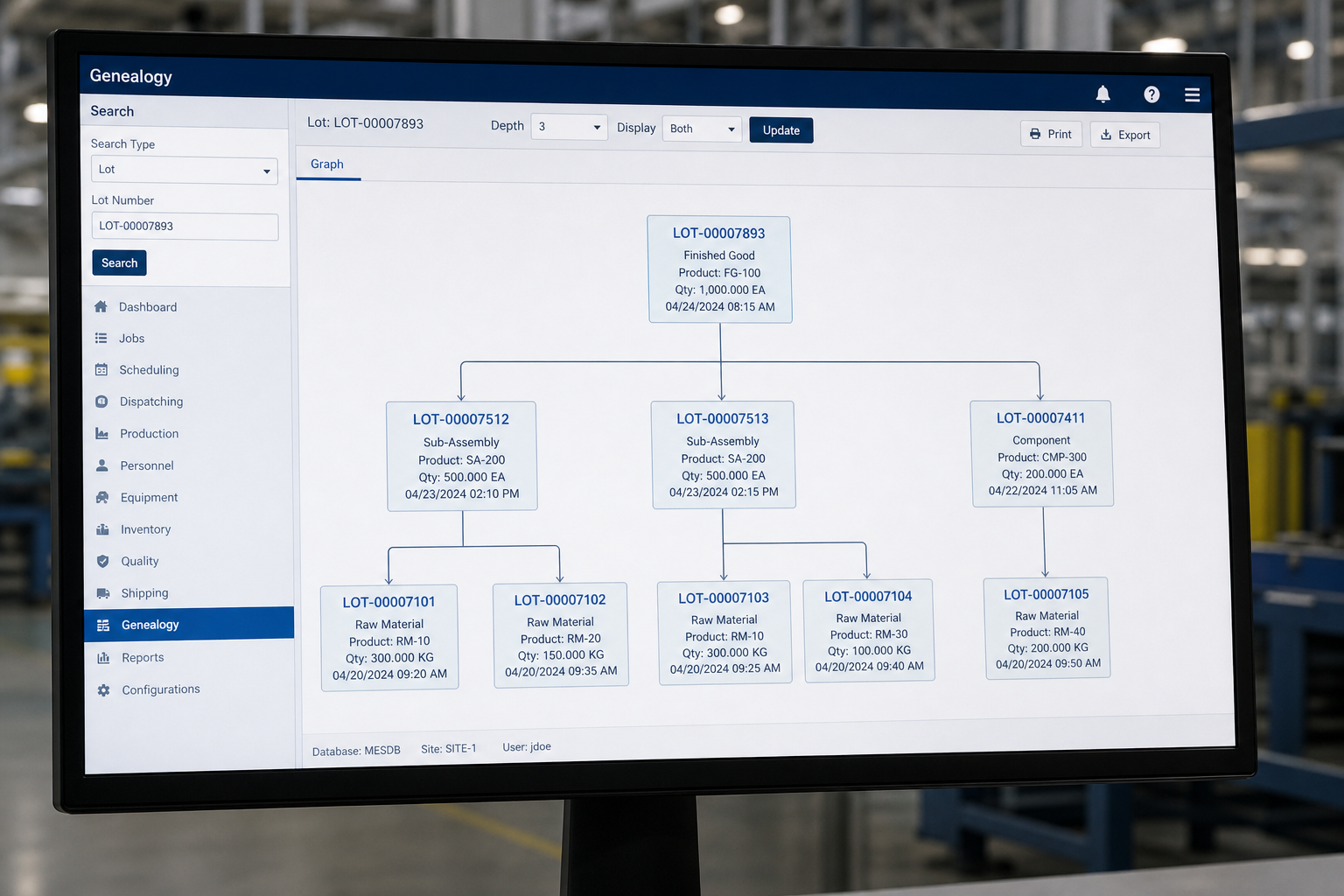
Task: Switch to the Graph tab
Action: click(x=327, y=164)
